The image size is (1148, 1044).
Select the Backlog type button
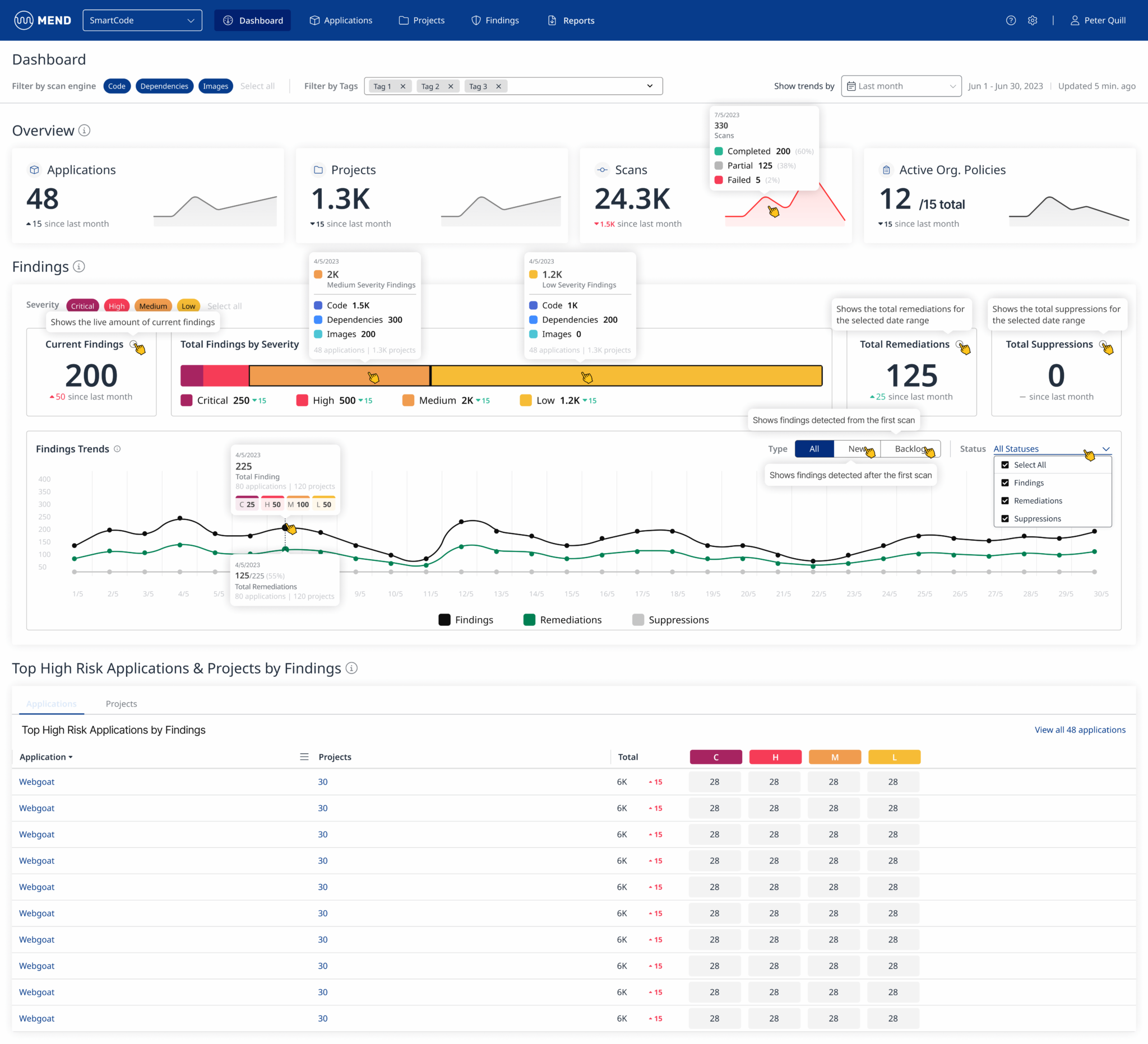point(910,448)
